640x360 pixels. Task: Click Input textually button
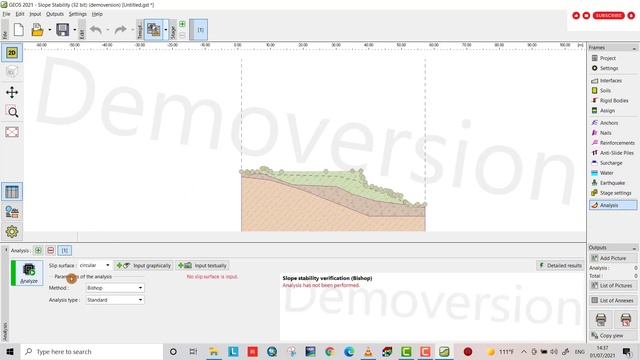(202, 265)
